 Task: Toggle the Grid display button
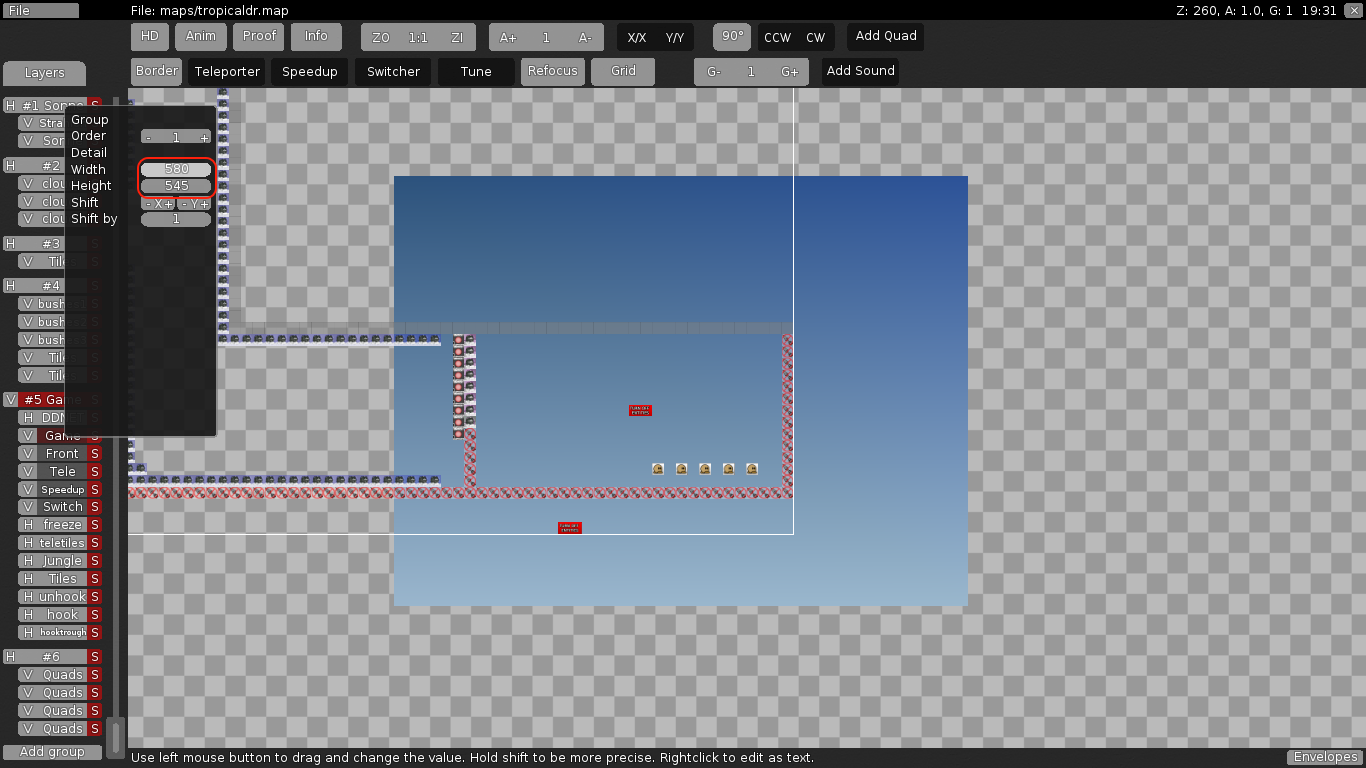(623, 71)
